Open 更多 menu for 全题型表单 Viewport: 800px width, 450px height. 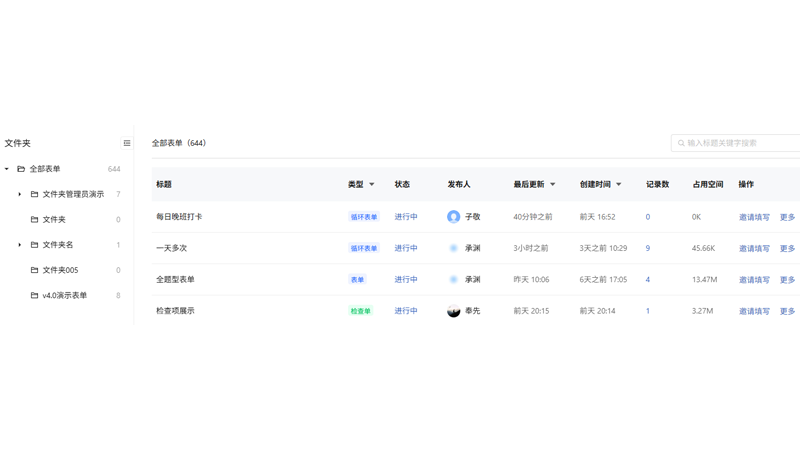787,280
